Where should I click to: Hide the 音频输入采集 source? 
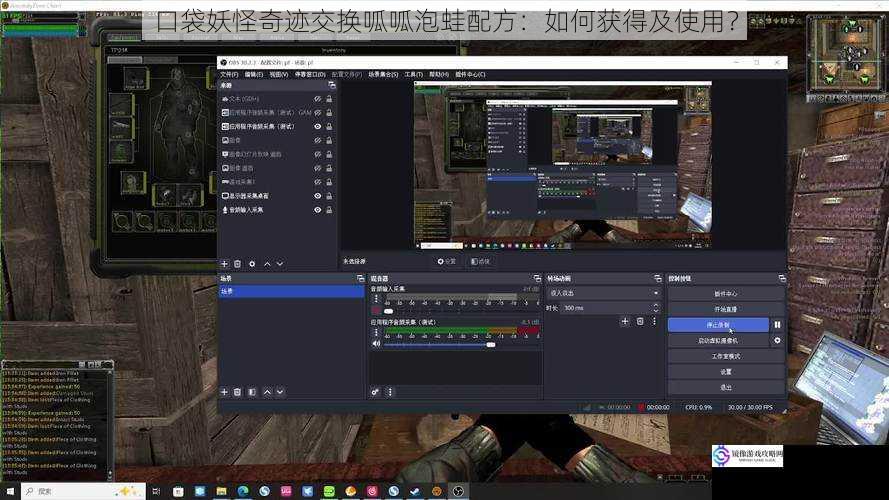tap(318, 210)
